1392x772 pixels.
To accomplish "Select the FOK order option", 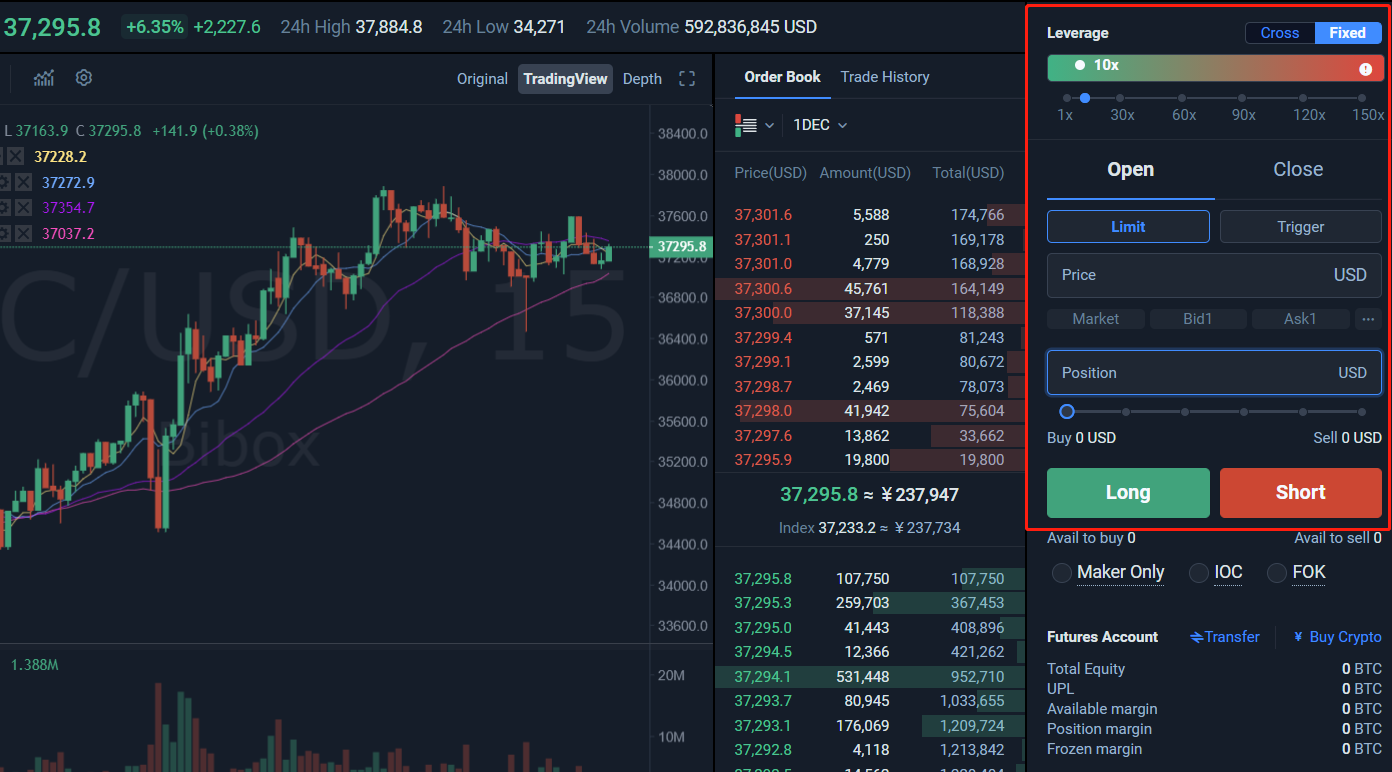I will (x=1277, y=573).
